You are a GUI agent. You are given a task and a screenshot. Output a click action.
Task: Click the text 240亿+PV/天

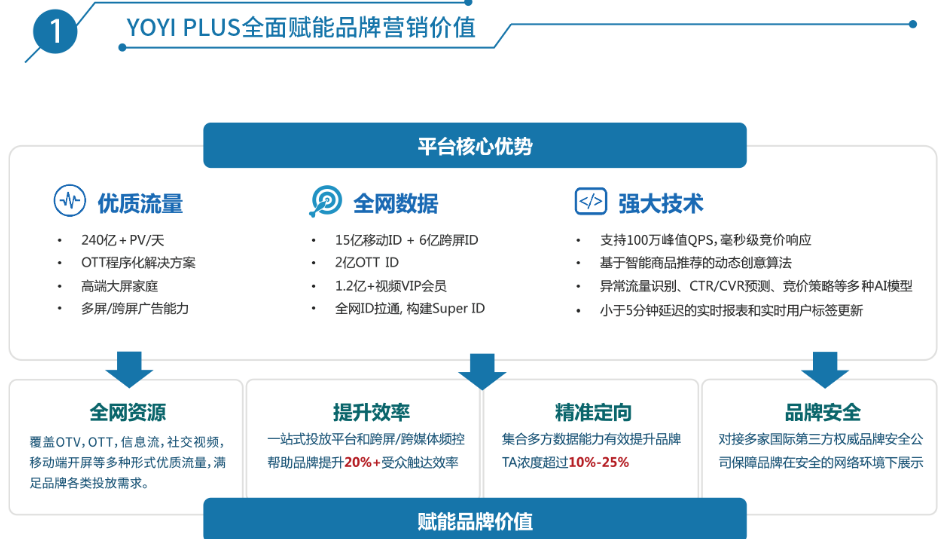tap(122, 240)
